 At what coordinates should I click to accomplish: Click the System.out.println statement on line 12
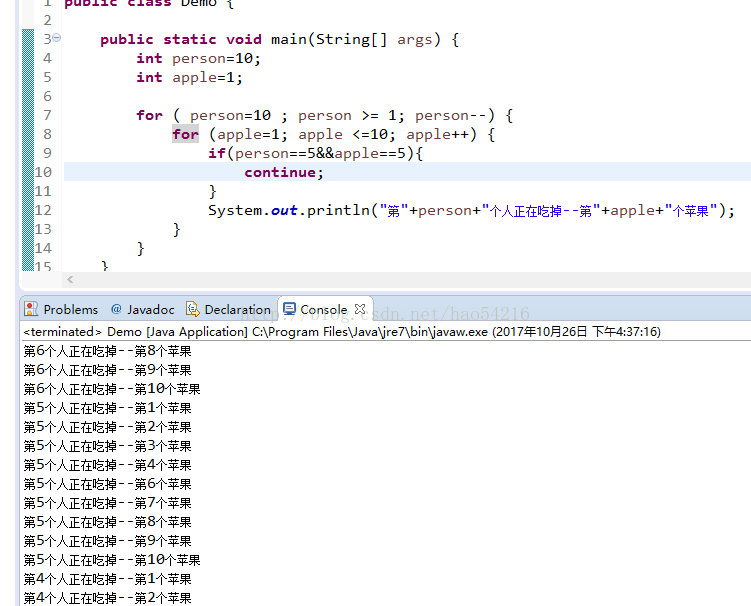coord(471,210)
